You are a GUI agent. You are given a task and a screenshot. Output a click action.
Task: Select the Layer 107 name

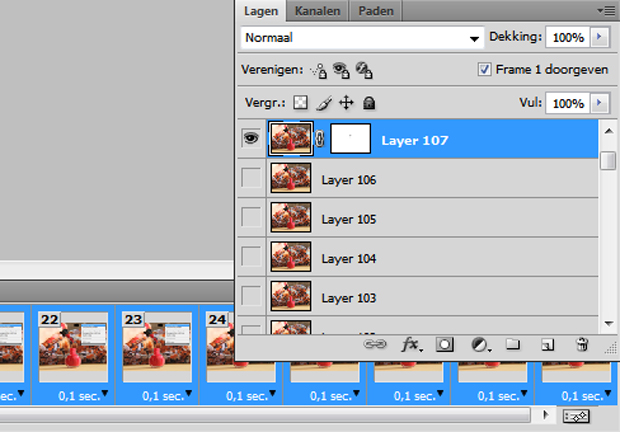pos(414,140)
